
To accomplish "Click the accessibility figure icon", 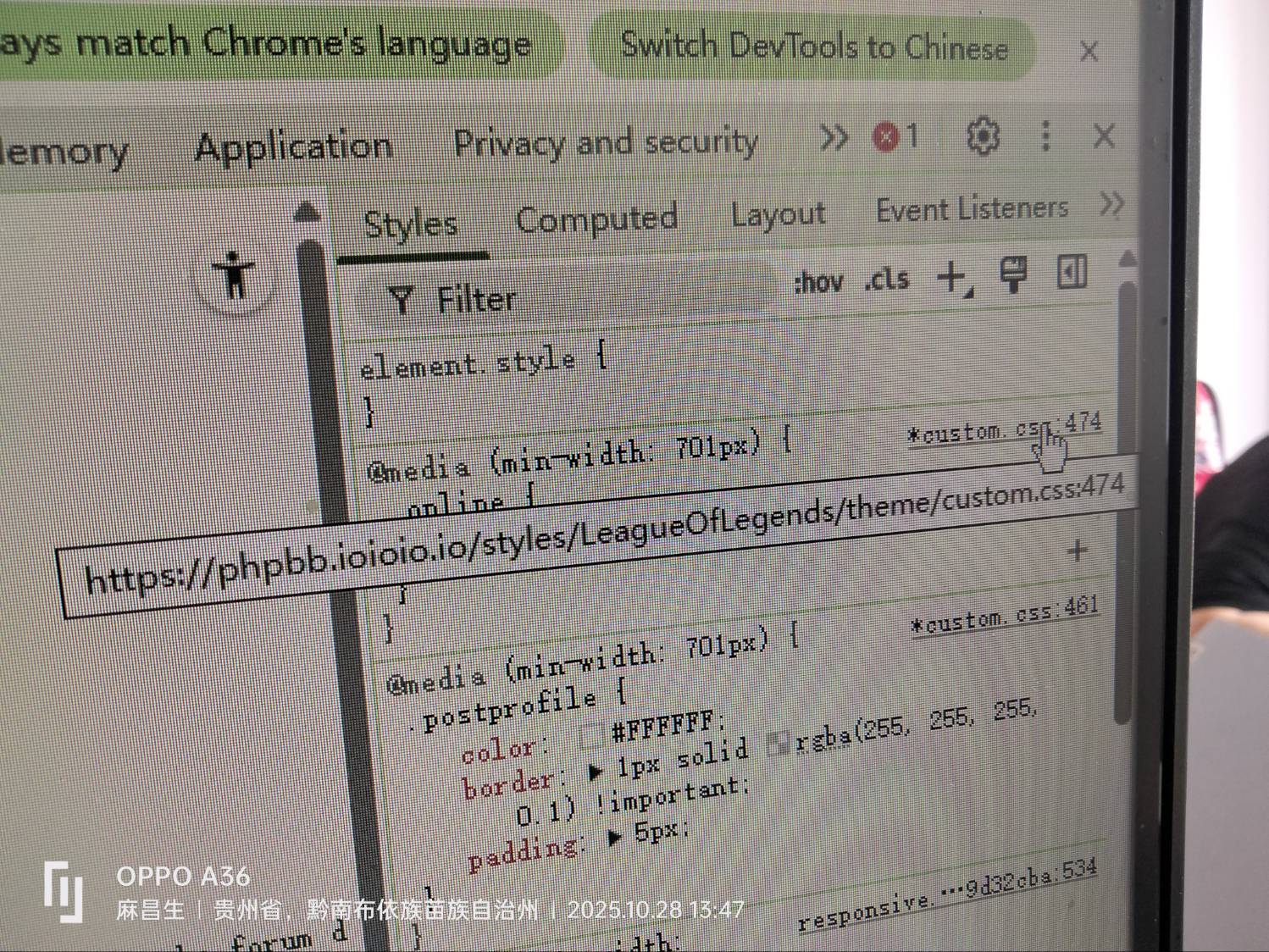I will pos(234,275).
